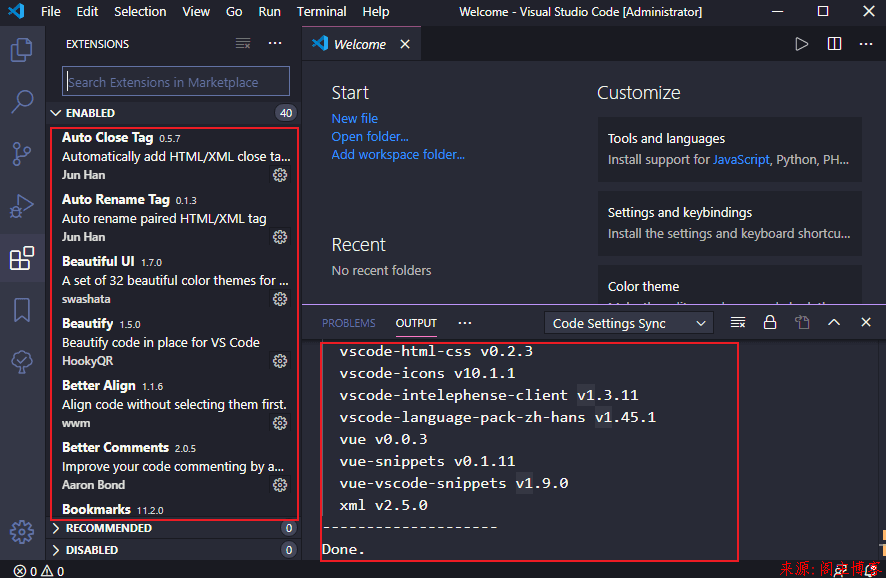Select the Auto Close Tag extension

pyautogui.click(x=175, y=156)
